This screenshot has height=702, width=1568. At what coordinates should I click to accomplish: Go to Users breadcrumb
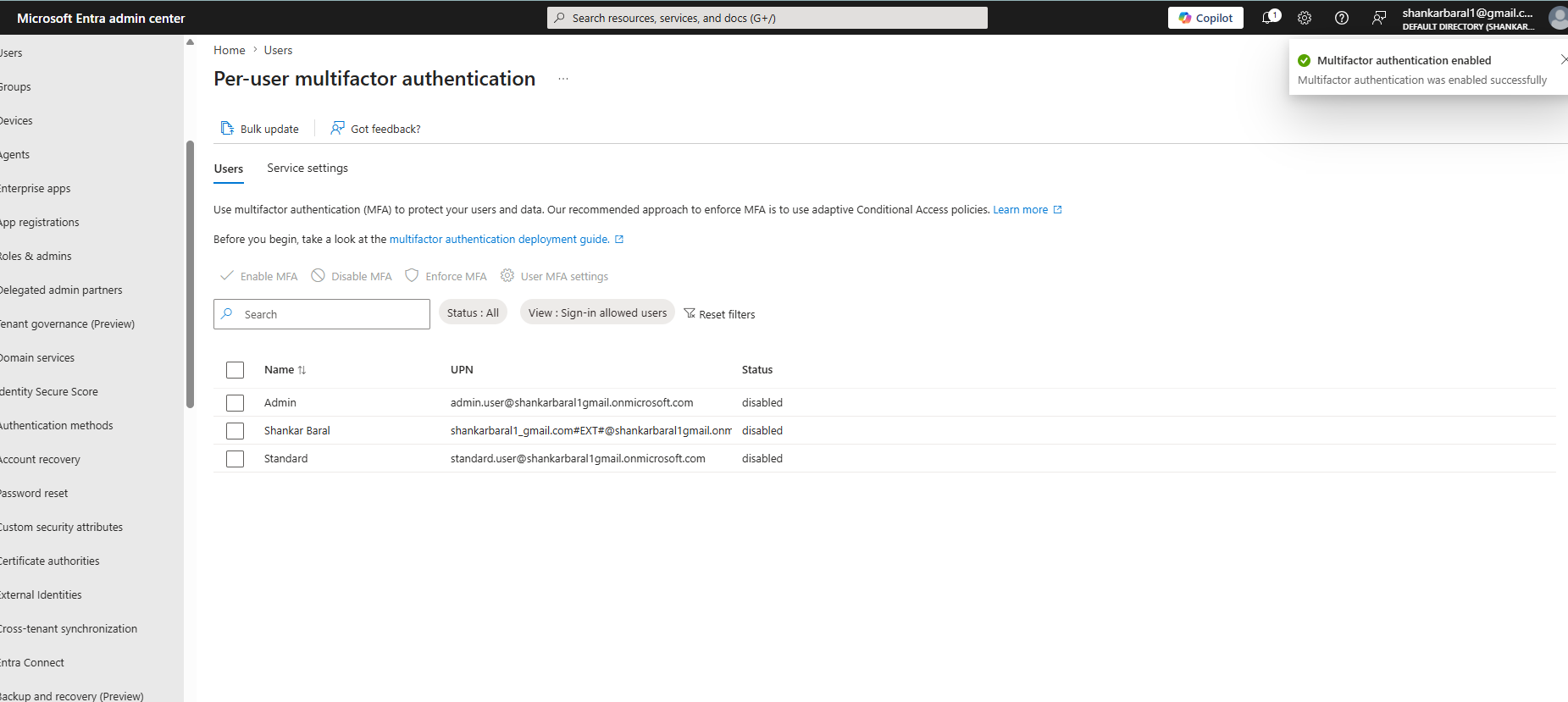[x=278, y=50]
